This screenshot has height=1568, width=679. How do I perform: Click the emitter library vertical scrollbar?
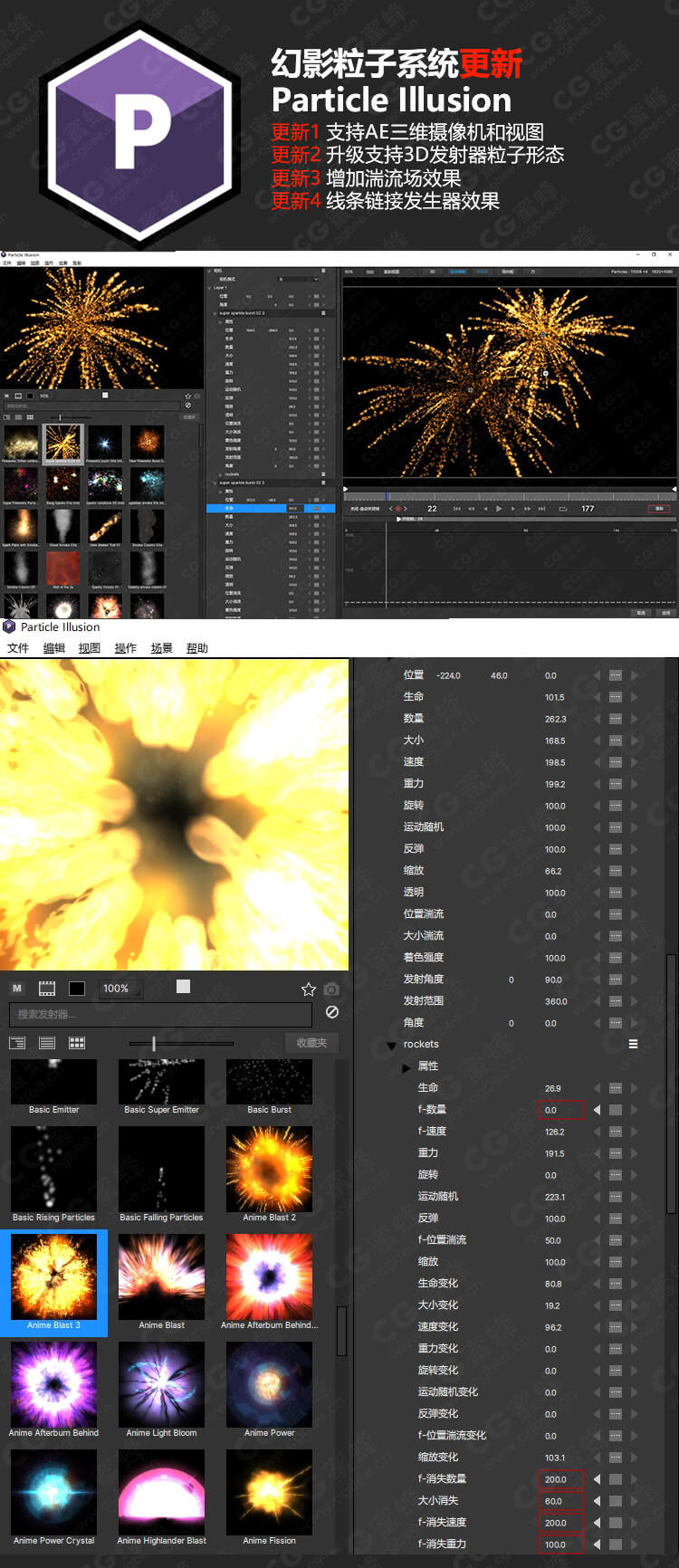(x=341, y=1331)
